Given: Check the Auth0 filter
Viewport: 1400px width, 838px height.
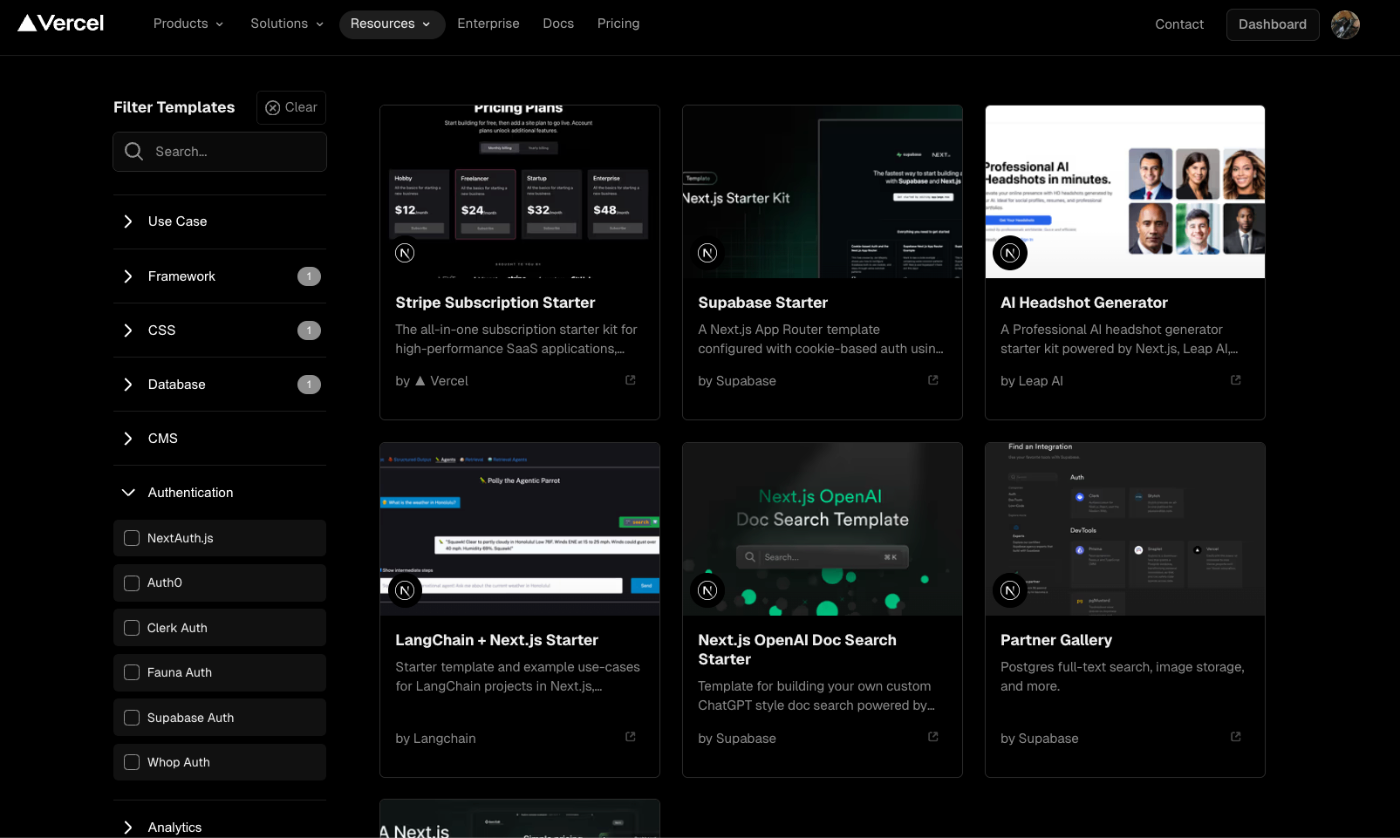Looking at the screenshot, I should click(132, 583).
